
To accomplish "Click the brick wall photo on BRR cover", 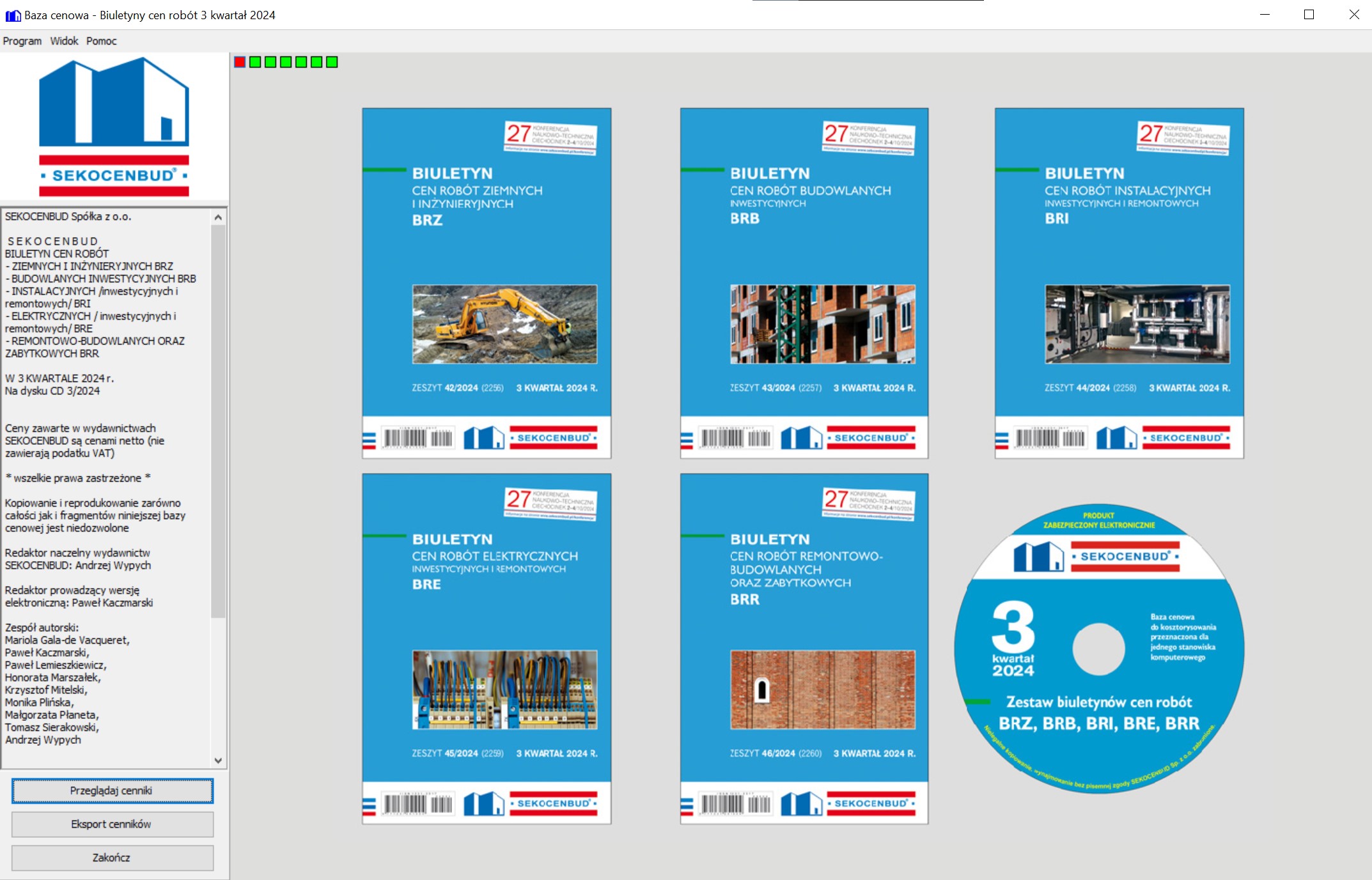I will pos(823,690).
